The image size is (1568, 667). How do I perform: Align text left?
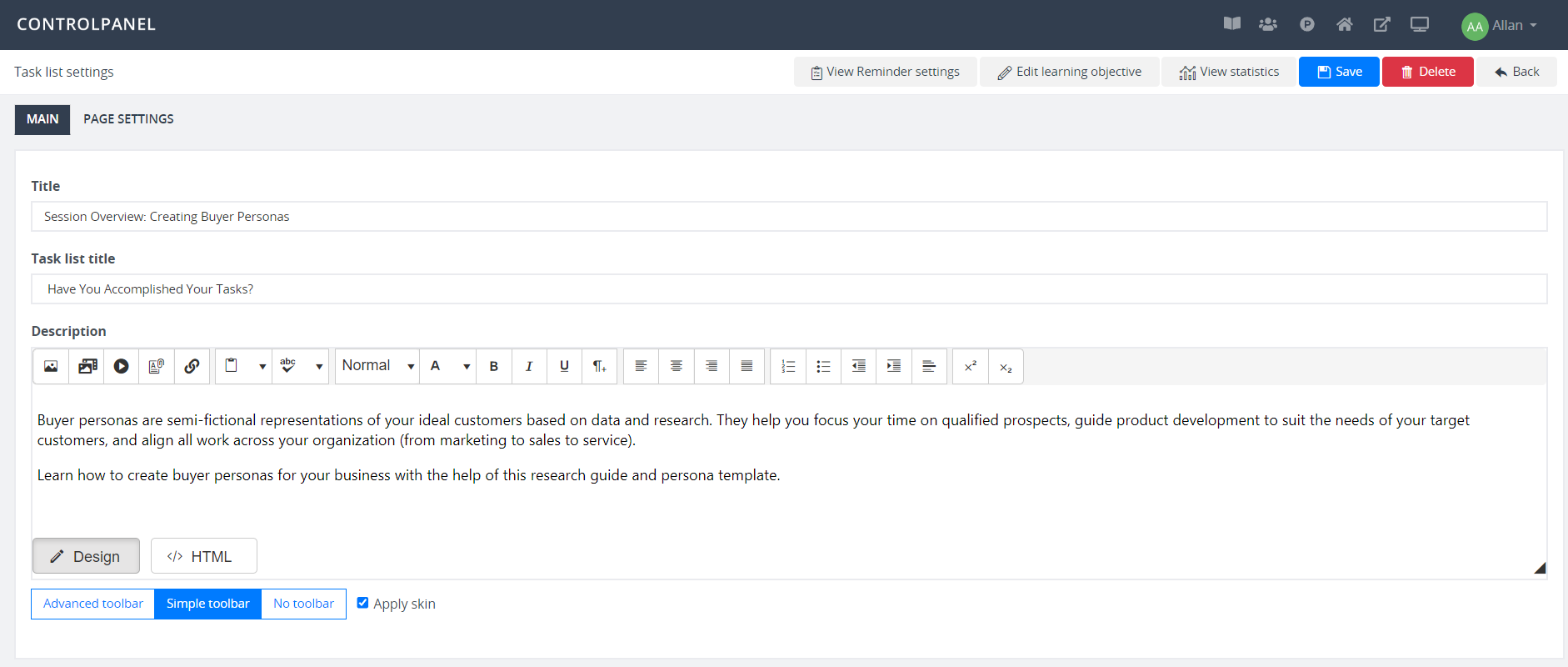pyautogui.click(x=641, y=366)
